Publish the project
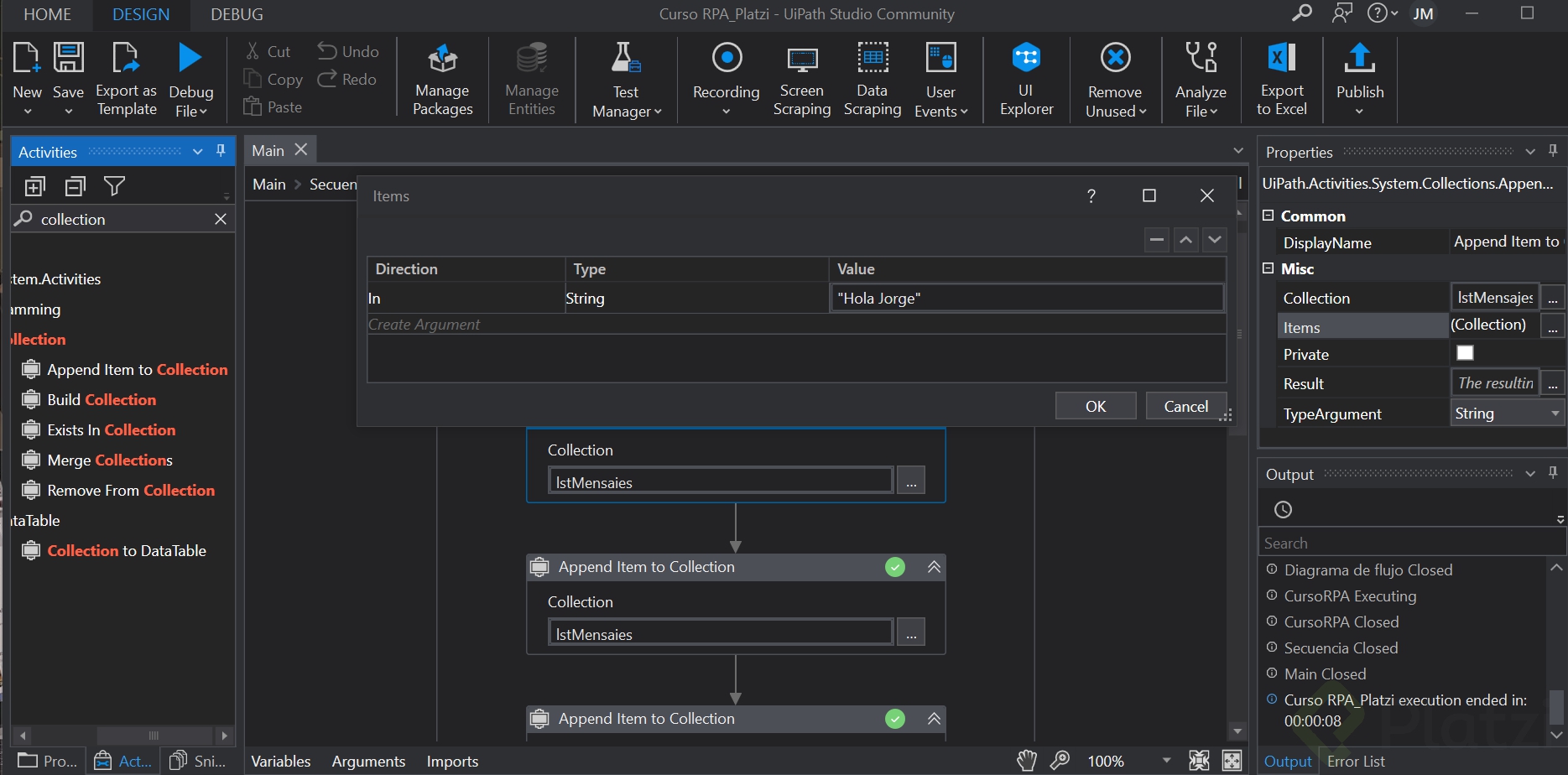1568x775 pixels. tap(1359, 81)
